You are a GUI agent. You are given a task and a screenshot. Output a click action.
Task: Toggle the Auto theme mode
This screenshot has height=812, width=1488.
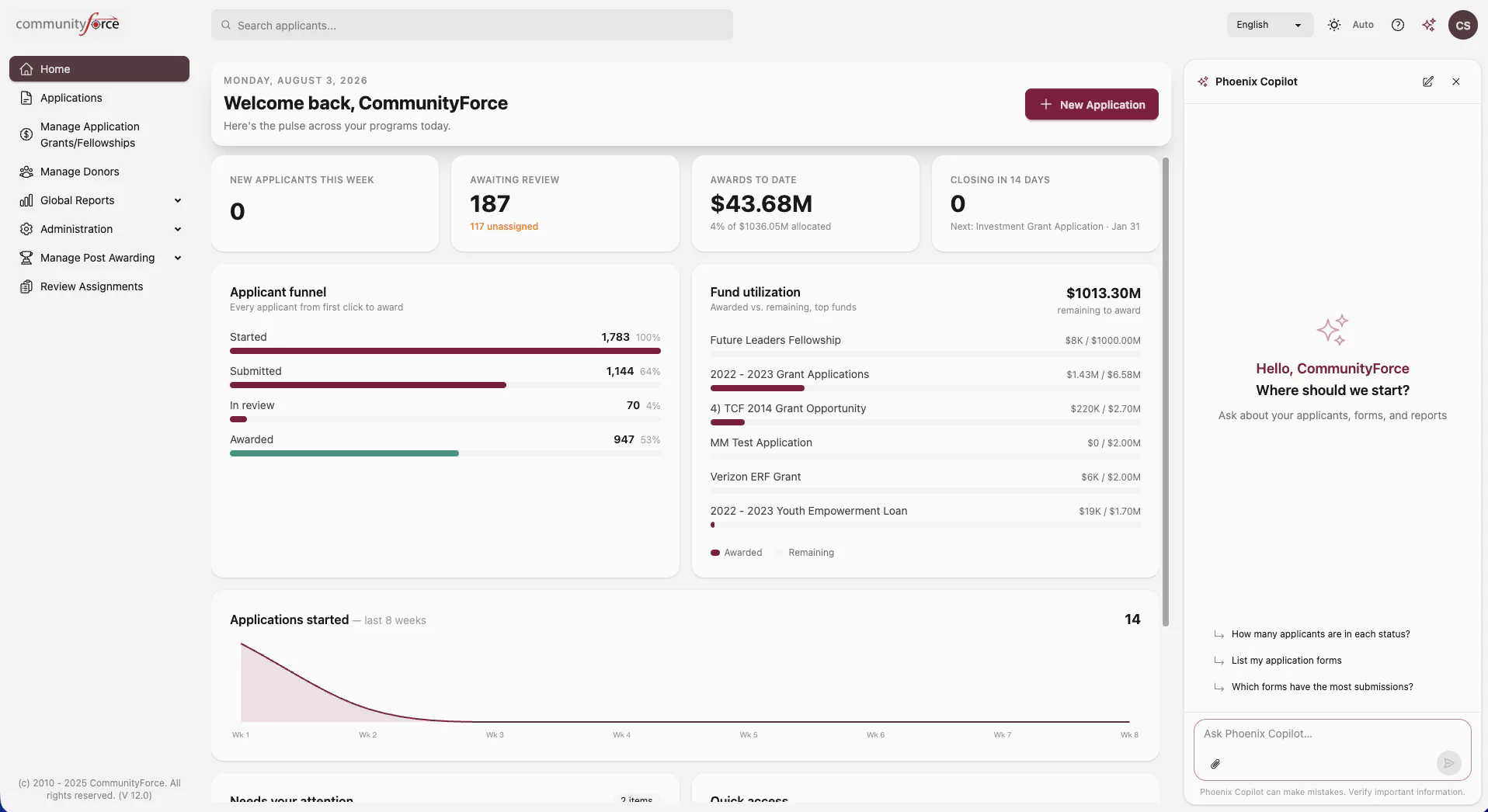coord(1363,25)
